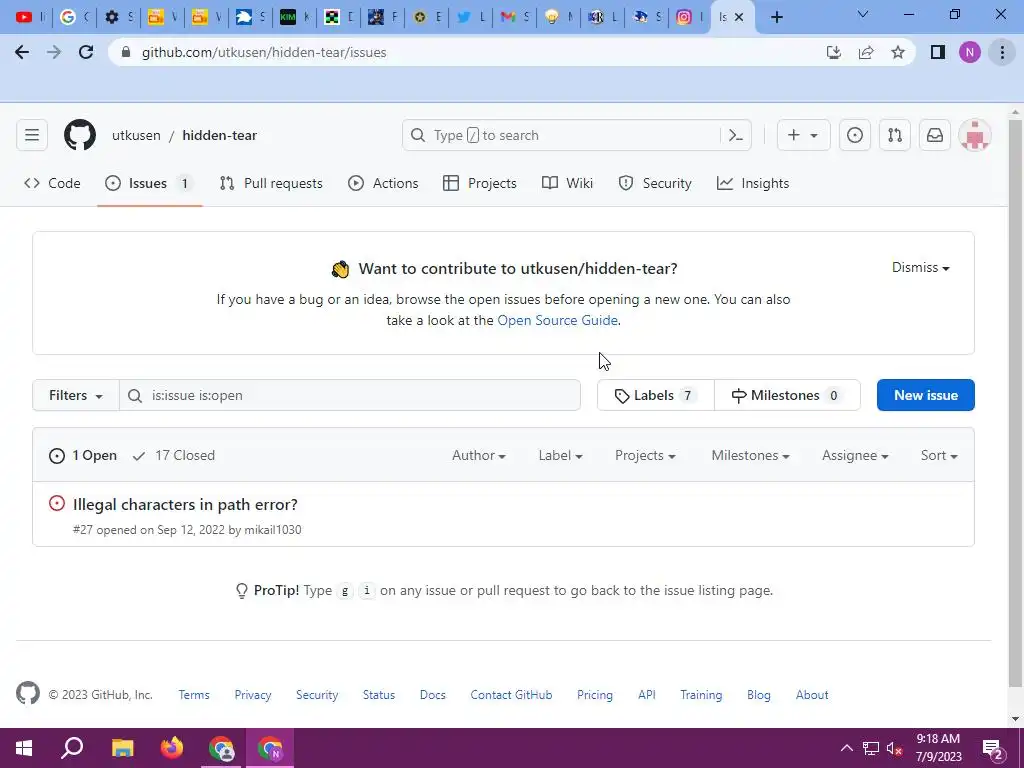This screenshot has height=768, width=1024.
Task: Open a new browser tab
Action: pos(776,17)
